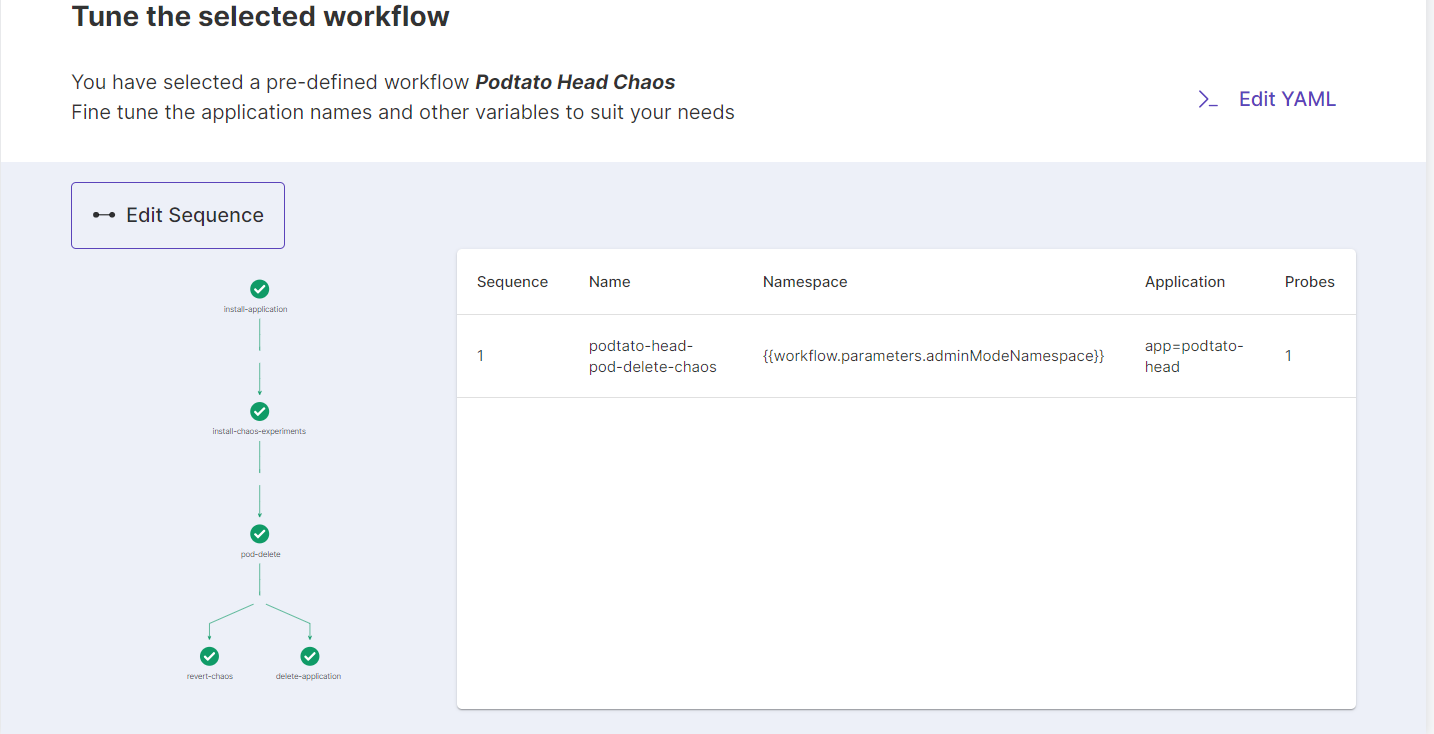Screen dimensions: 1434x734
Task: Select the delete-application green check node
Action: 310,656
